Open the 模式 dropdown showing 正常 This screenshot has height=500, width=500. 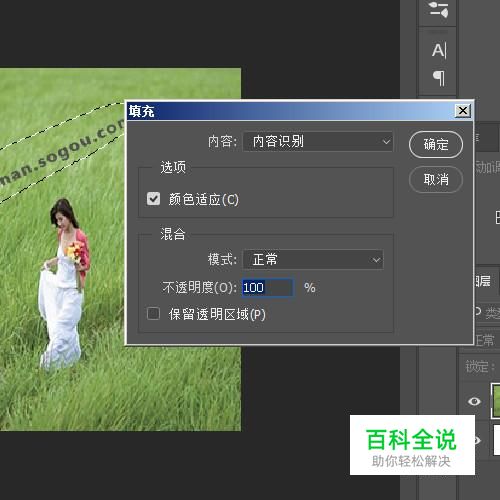pyautogui.click(x=313, y=259)
